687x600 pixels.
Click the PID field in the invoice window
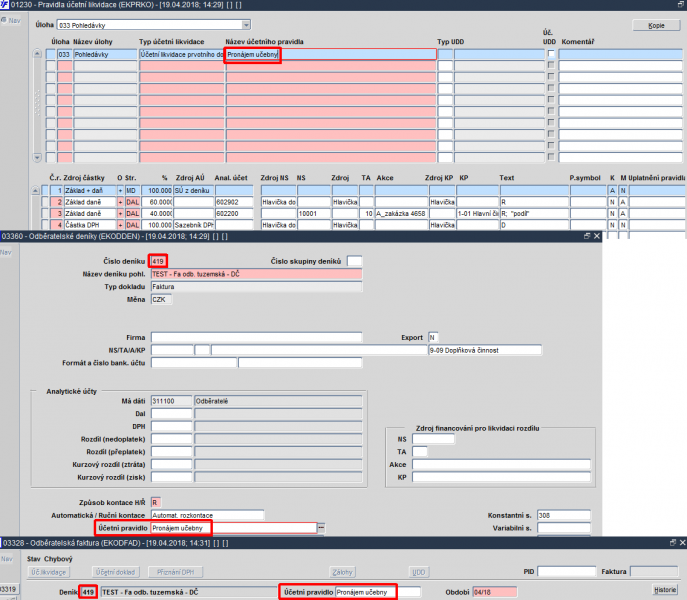[x=567, y=572]
